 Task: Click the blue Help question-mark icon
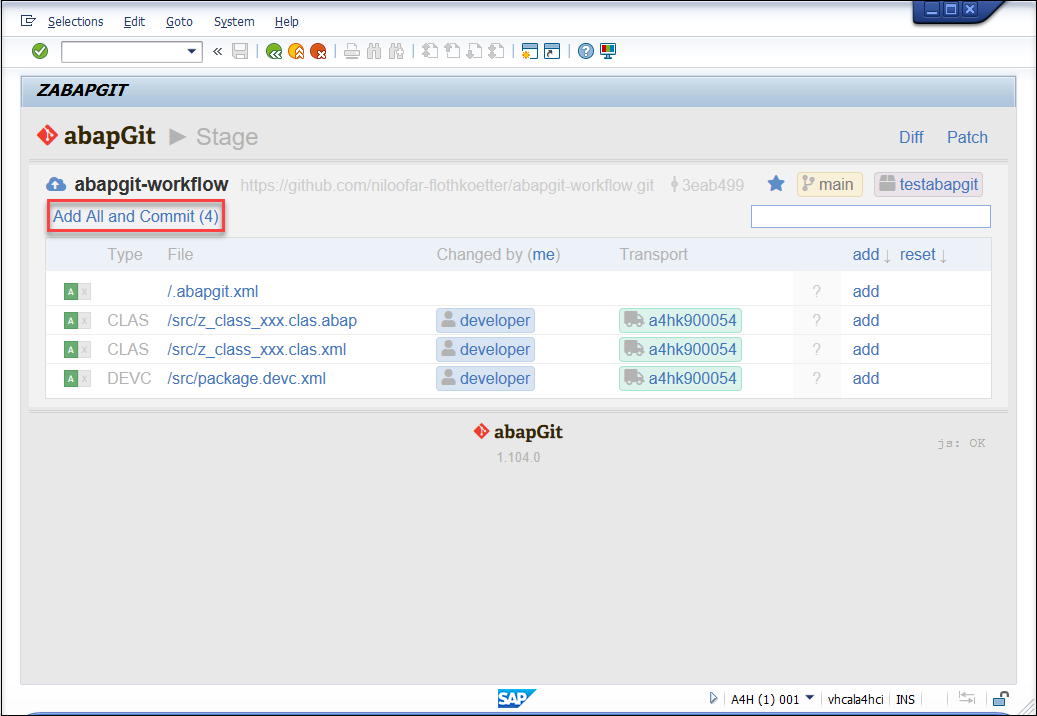pyautogui.click(x=585, y=52)
